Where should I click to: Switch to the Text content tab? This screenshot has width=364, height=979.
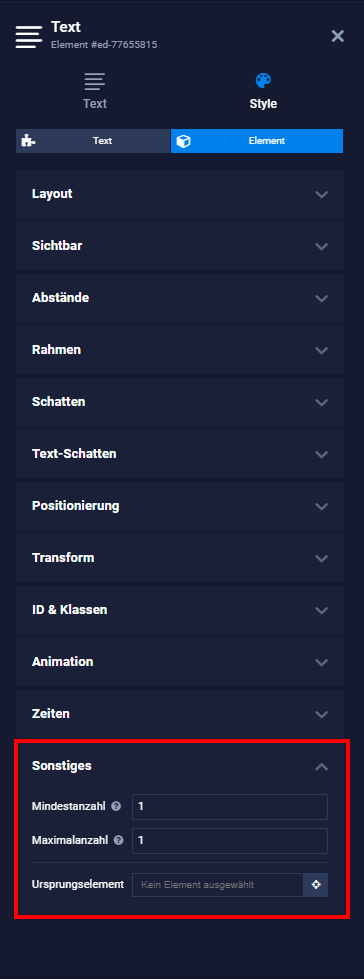pos(95,91)
